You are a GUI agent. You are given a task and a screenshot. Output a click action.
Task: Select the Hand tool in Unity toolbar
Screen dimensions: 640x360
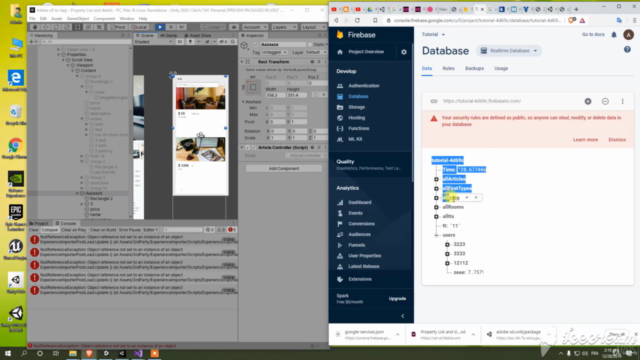click(x=35, y=27)
